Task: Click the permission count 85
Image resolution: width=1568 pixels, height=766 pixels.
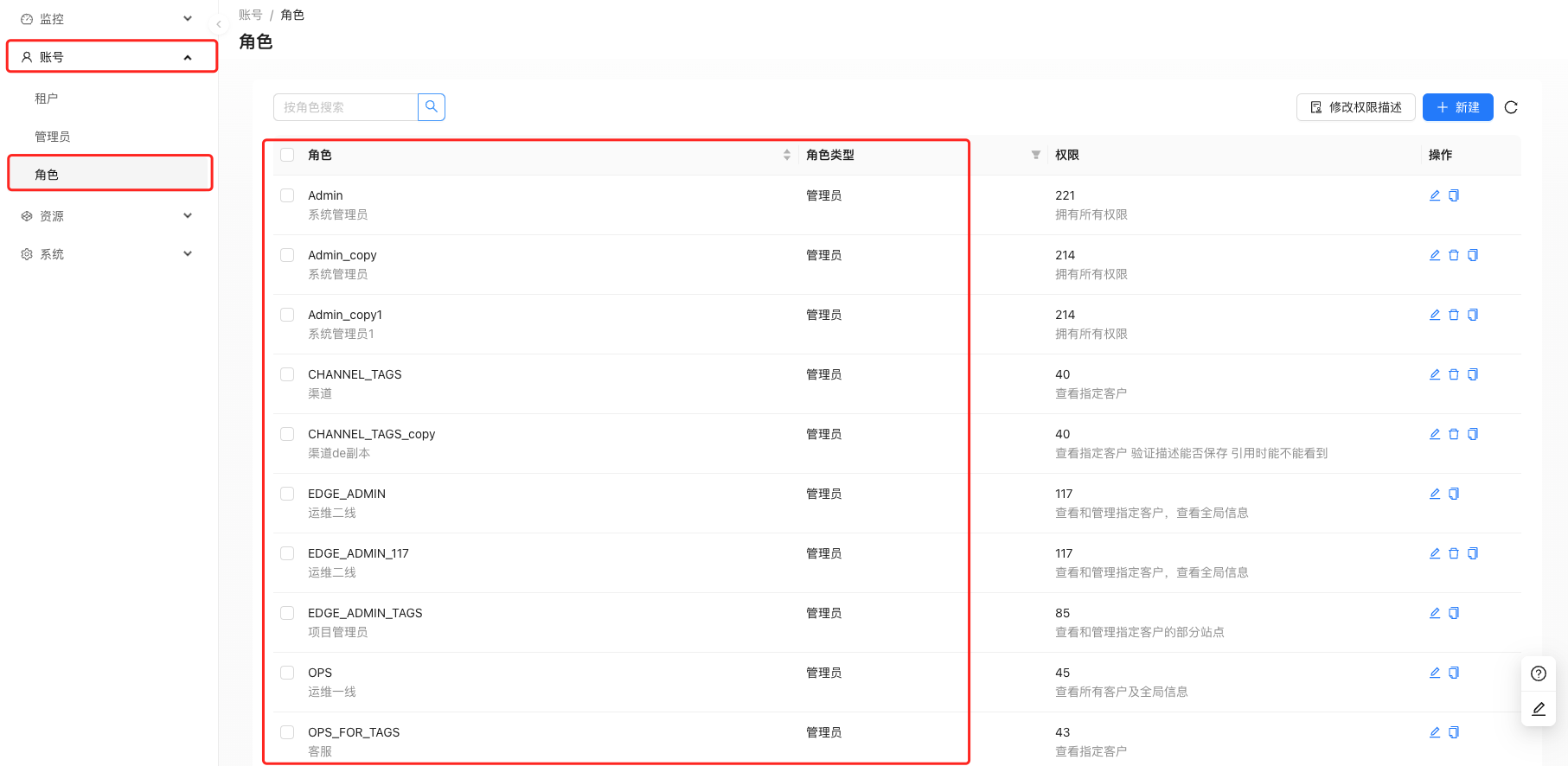Action: pyautogui.click(x=1062, y=613)
